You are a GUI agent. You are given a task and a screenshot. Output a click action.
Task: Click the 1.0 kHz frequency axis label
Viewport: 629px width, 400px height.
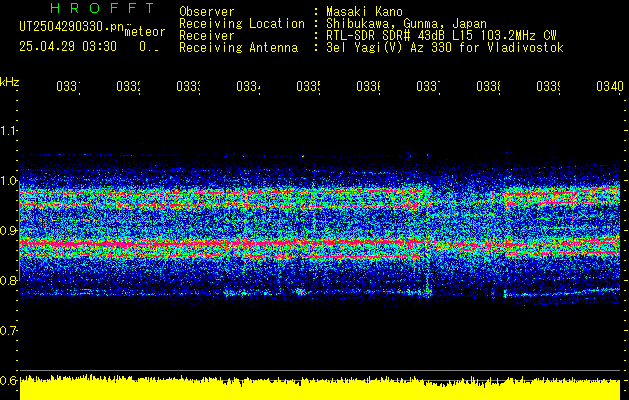[8, 180]
